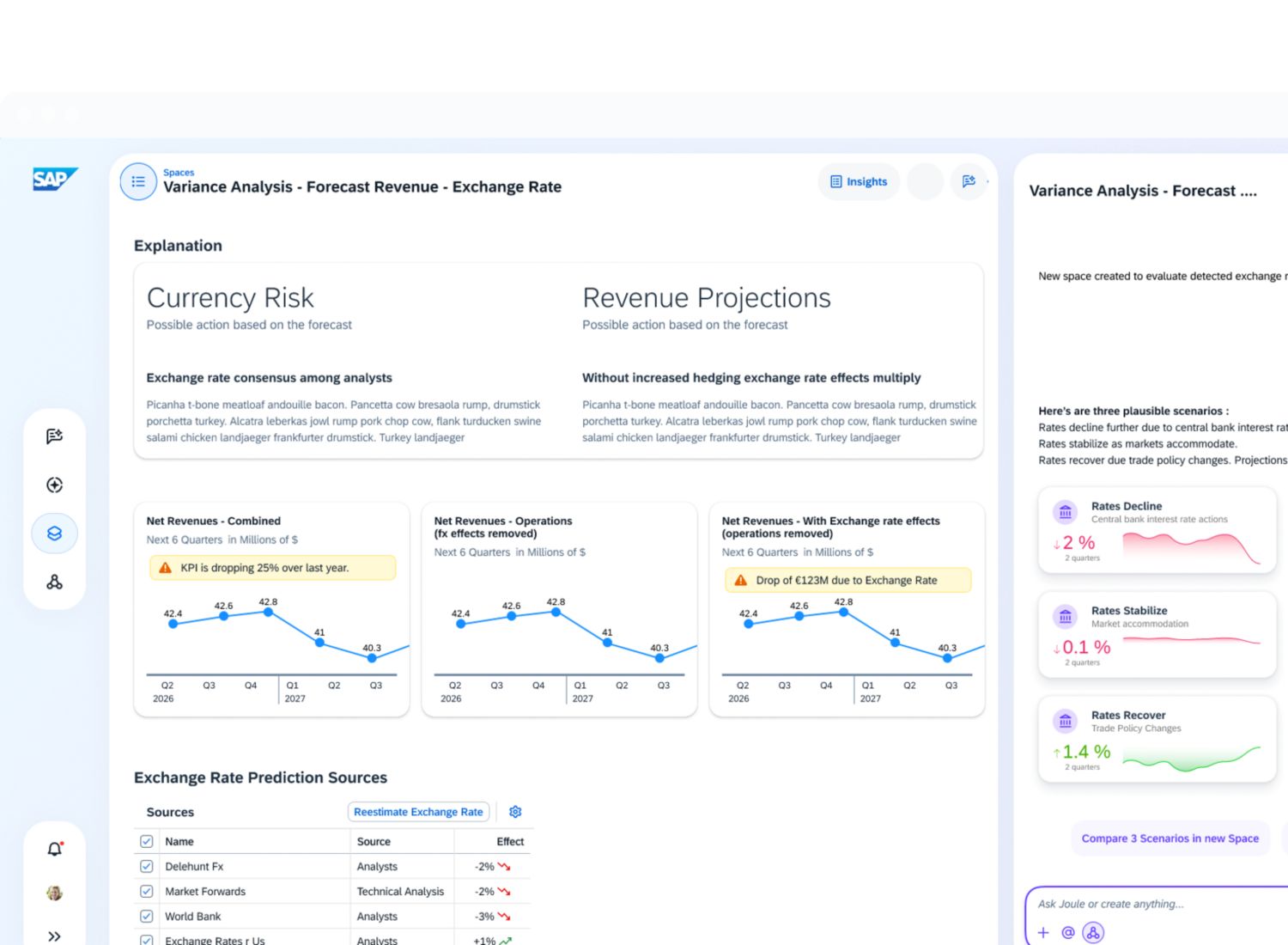Open the list menu icon beside Spaces
1288x945 pixels.
point(138,182)
